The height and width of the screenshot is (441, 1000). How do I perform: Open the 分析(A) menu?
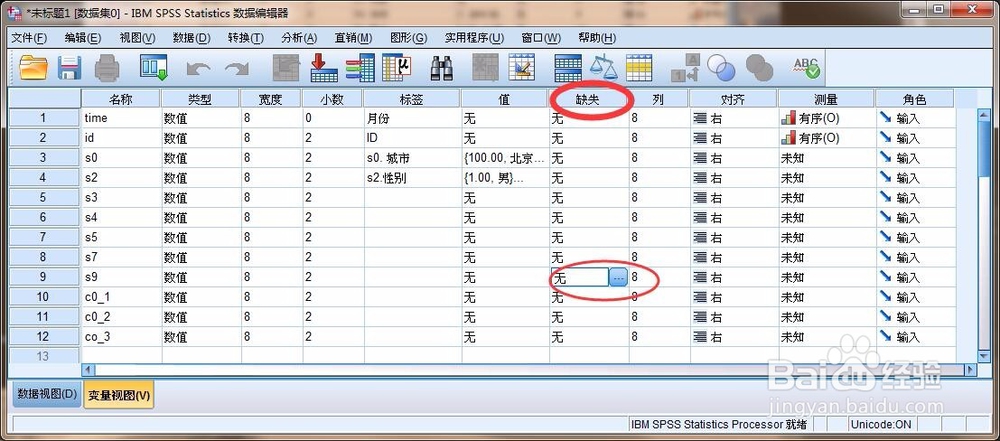[x=299, y=38]
